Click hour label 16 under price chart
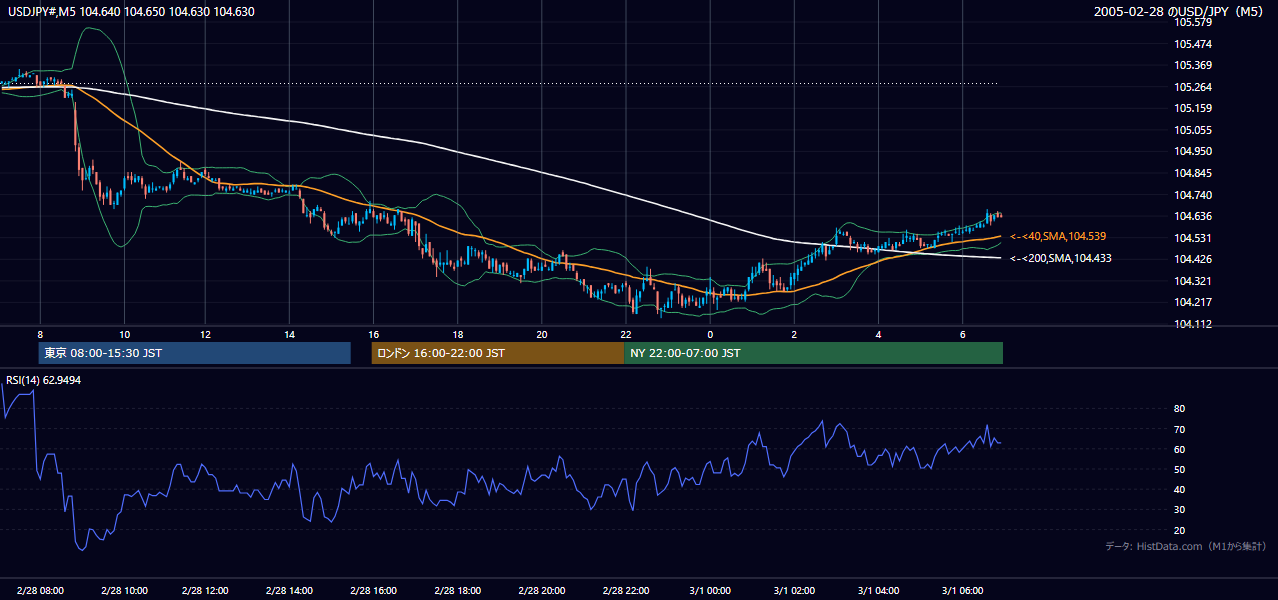The width and height of the screenshot is (1278, 600). (x=373, y=334)
